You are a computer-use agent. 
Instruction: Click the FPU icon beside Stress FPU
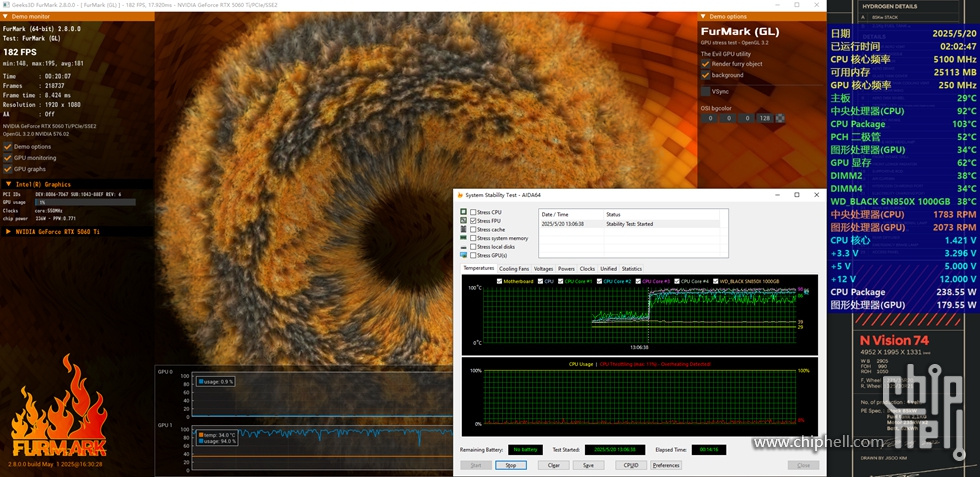click(463, 221)
